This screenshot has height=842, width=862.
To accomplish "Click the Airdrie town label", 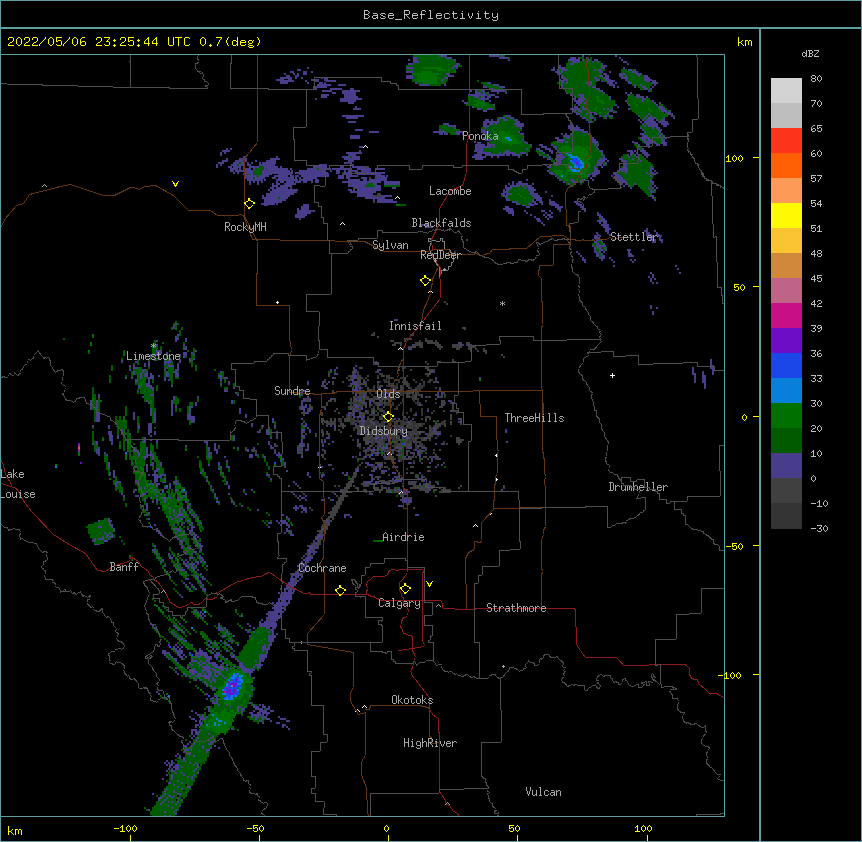I will [x=403, y=537].
